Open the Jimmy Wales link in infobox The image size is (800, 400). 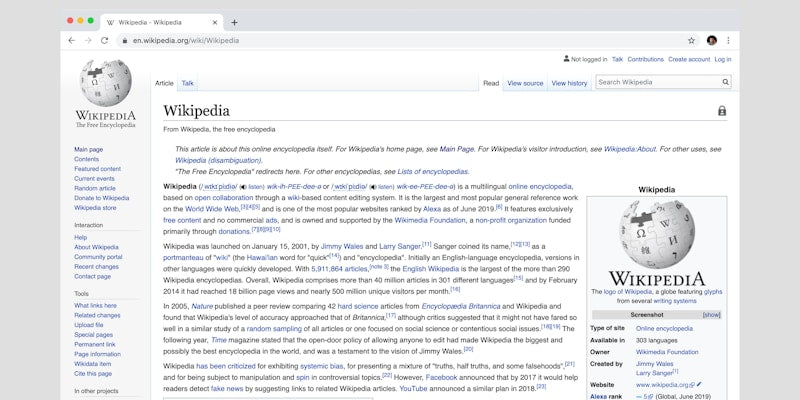tap(656, 363)
